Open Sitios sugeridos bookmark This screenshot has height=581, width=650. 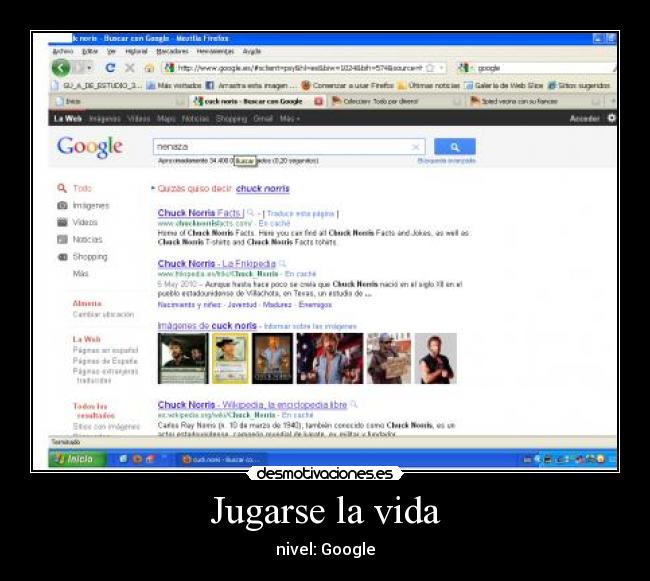[x=579, y=85]
